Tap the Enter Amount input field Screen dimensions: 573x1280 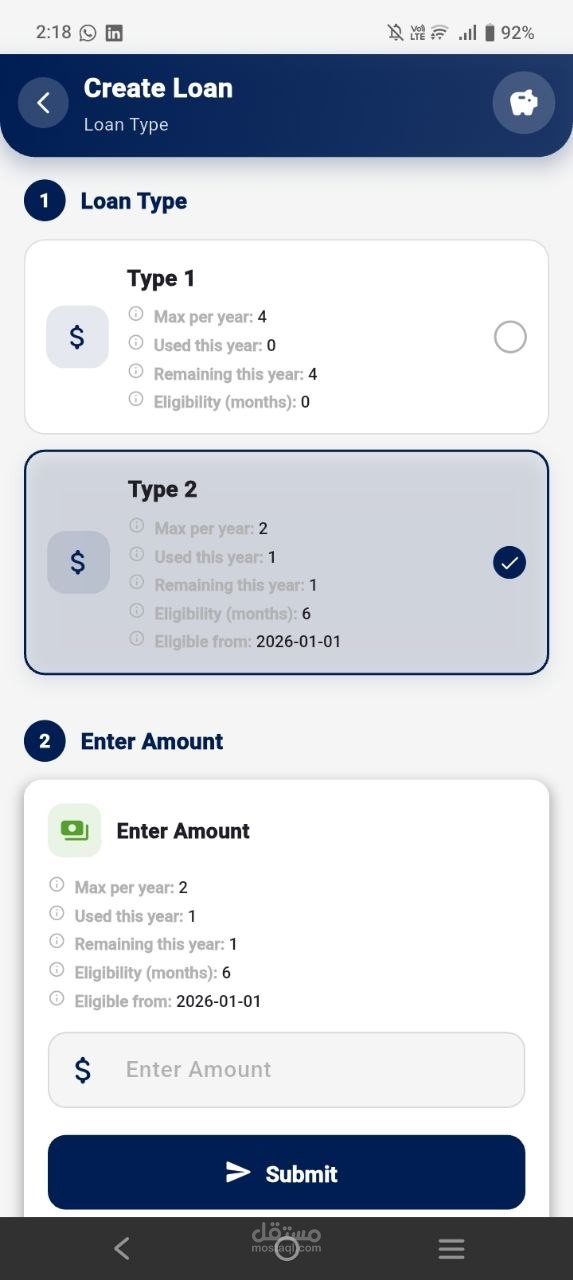point(287,1070)
